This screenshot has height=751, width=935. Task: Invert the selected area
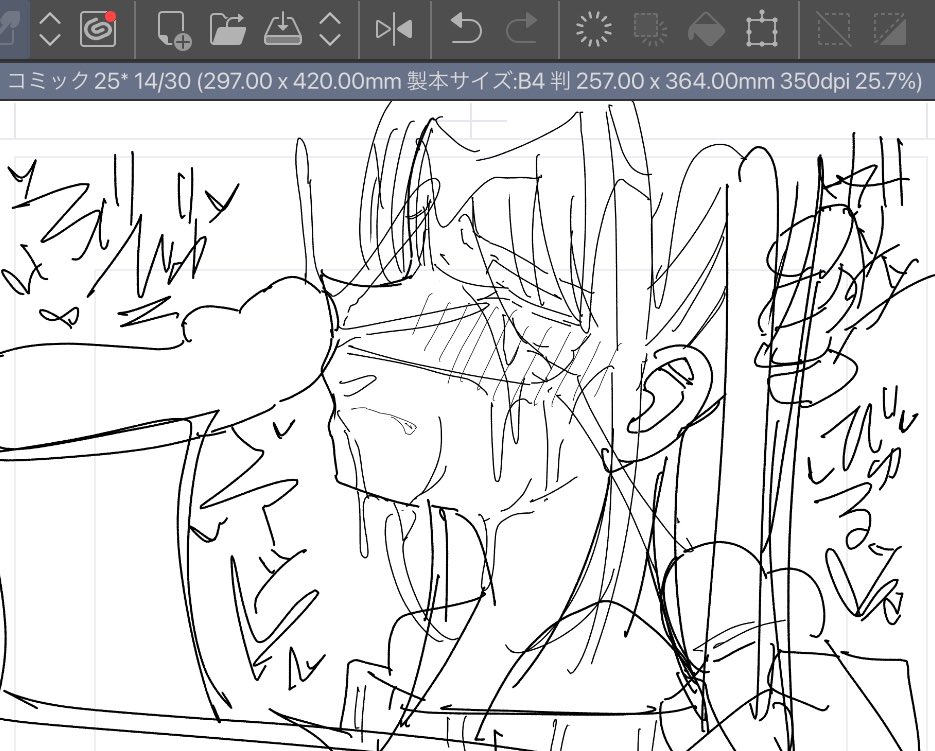[x=890, y=29]
